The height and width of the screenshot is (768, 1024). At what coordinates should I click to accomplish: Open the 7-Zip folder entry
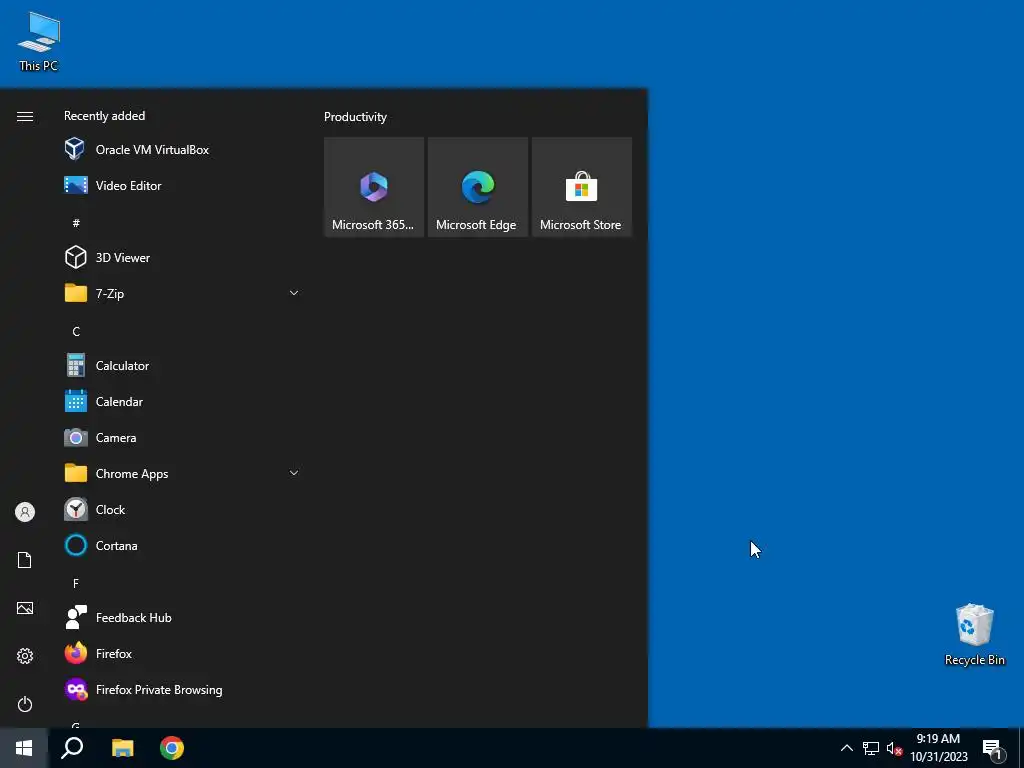click(182, 293)
